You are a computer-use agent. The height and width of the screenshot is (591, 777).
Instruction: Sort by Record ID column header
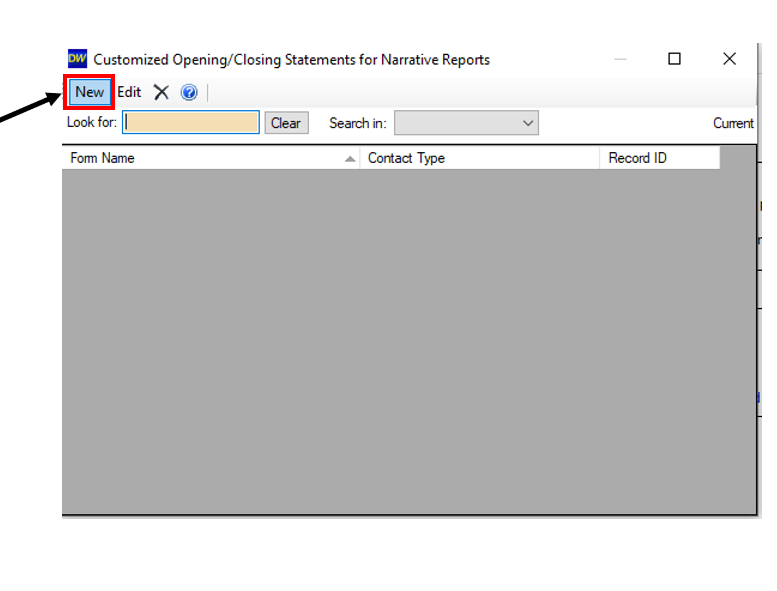[x=659, y=158]
